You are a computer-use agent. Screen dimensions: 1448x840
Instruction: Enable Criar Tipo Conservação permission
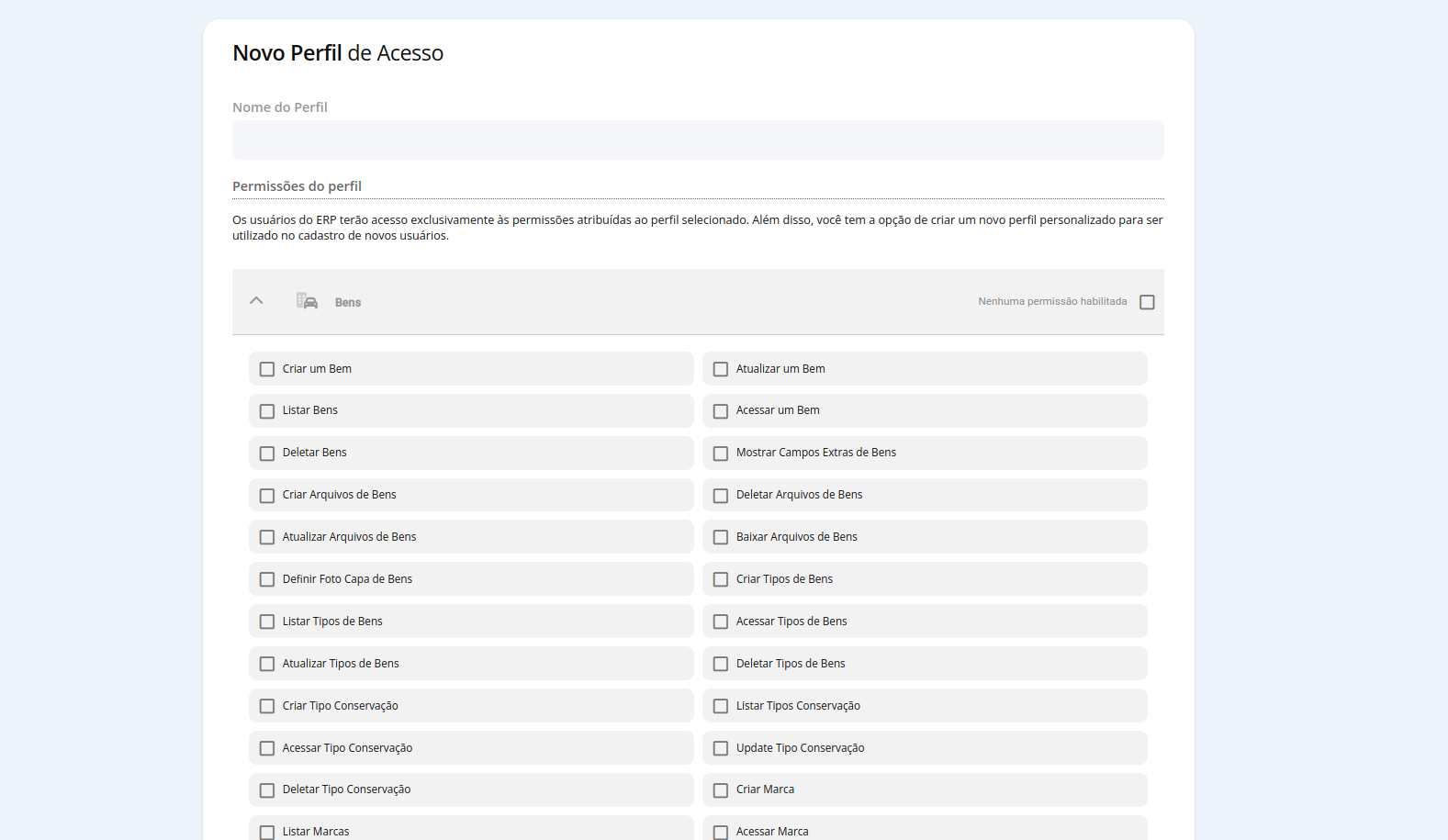click(267, 707)
